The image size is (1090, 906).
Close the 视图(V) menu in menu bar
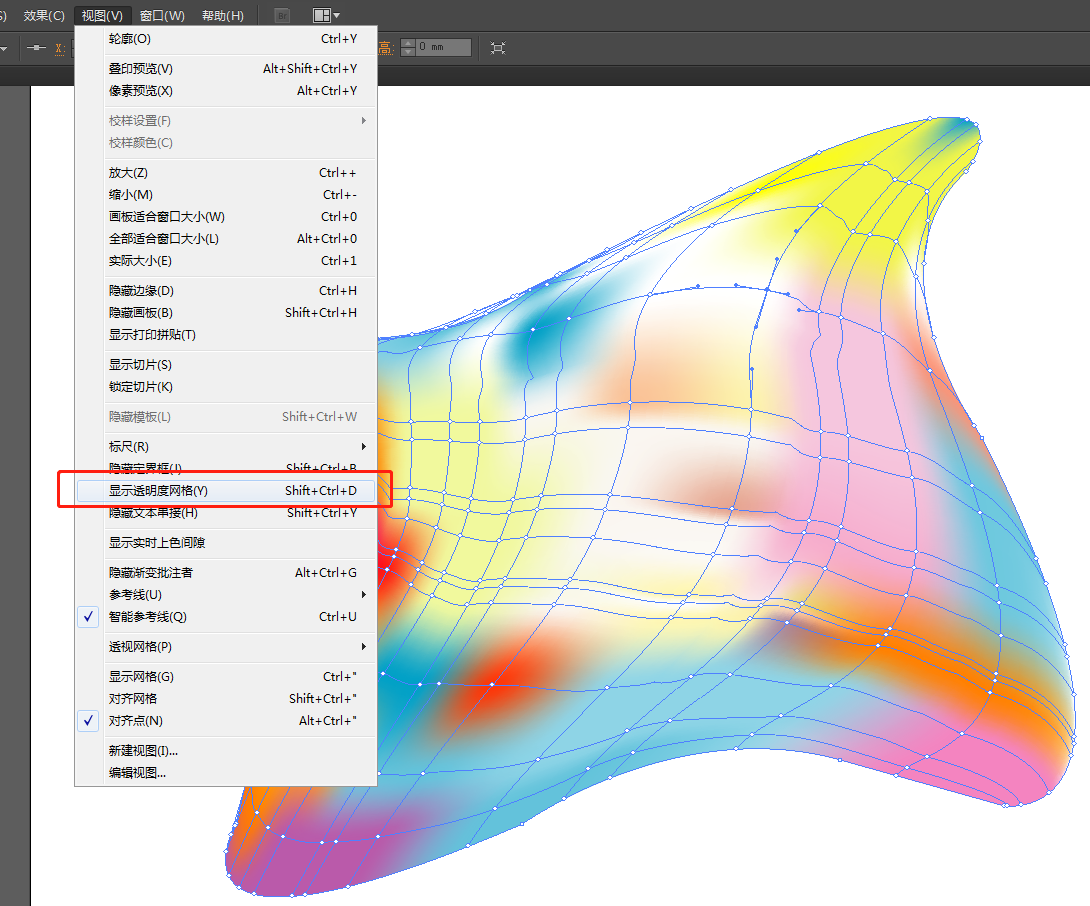tap(102, 15)
